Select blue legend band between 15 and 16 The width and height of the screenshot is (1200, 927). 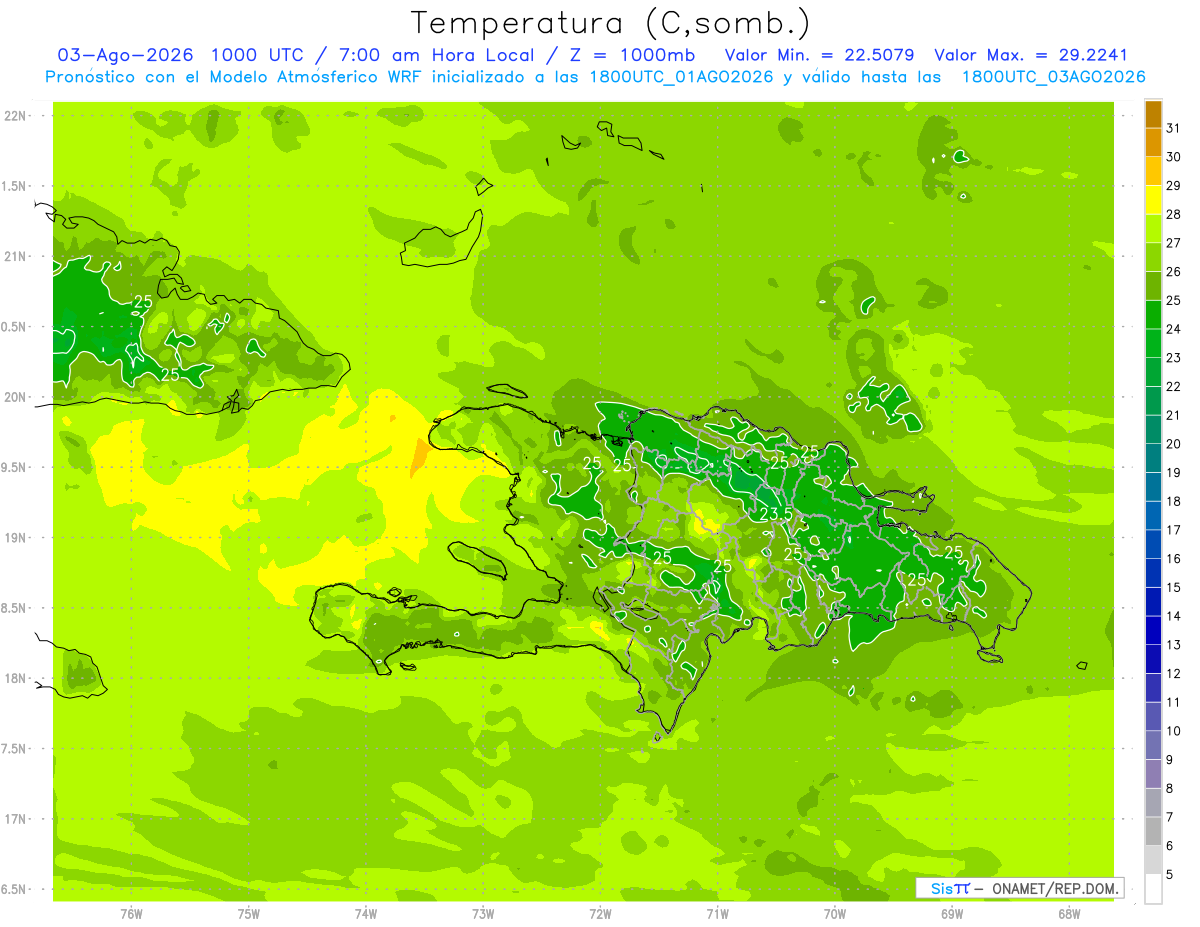coord(1153,573)
